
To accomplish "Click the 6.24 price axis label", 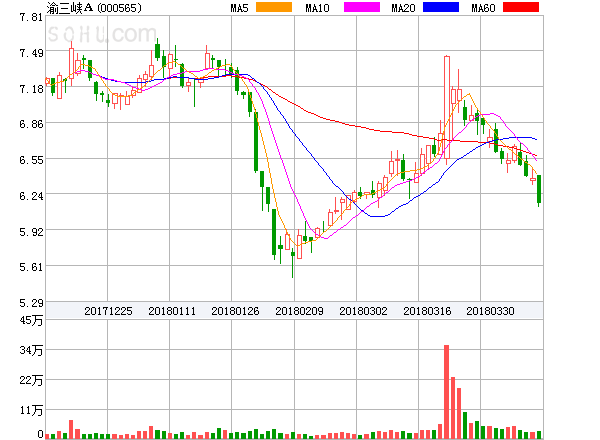I will [x=31, y=196].
